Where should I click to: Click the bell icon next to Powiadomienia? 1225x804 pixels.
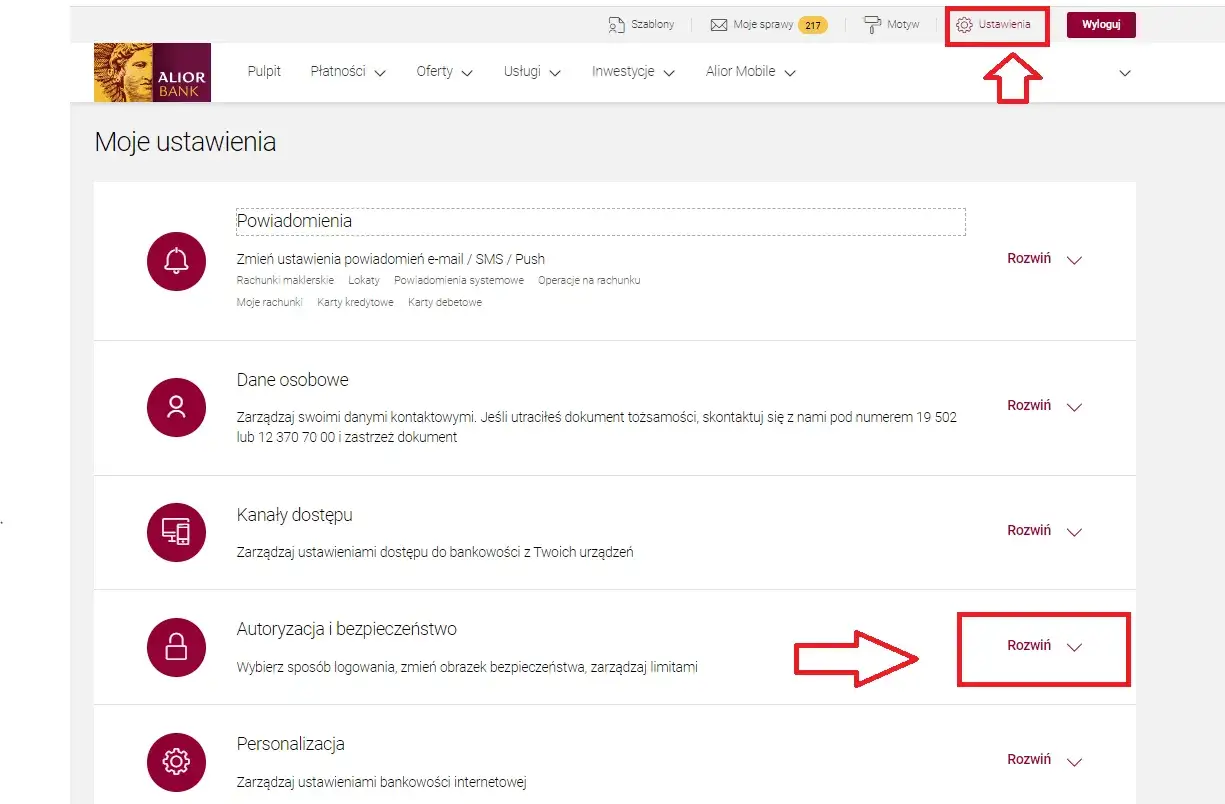(176, 261)
